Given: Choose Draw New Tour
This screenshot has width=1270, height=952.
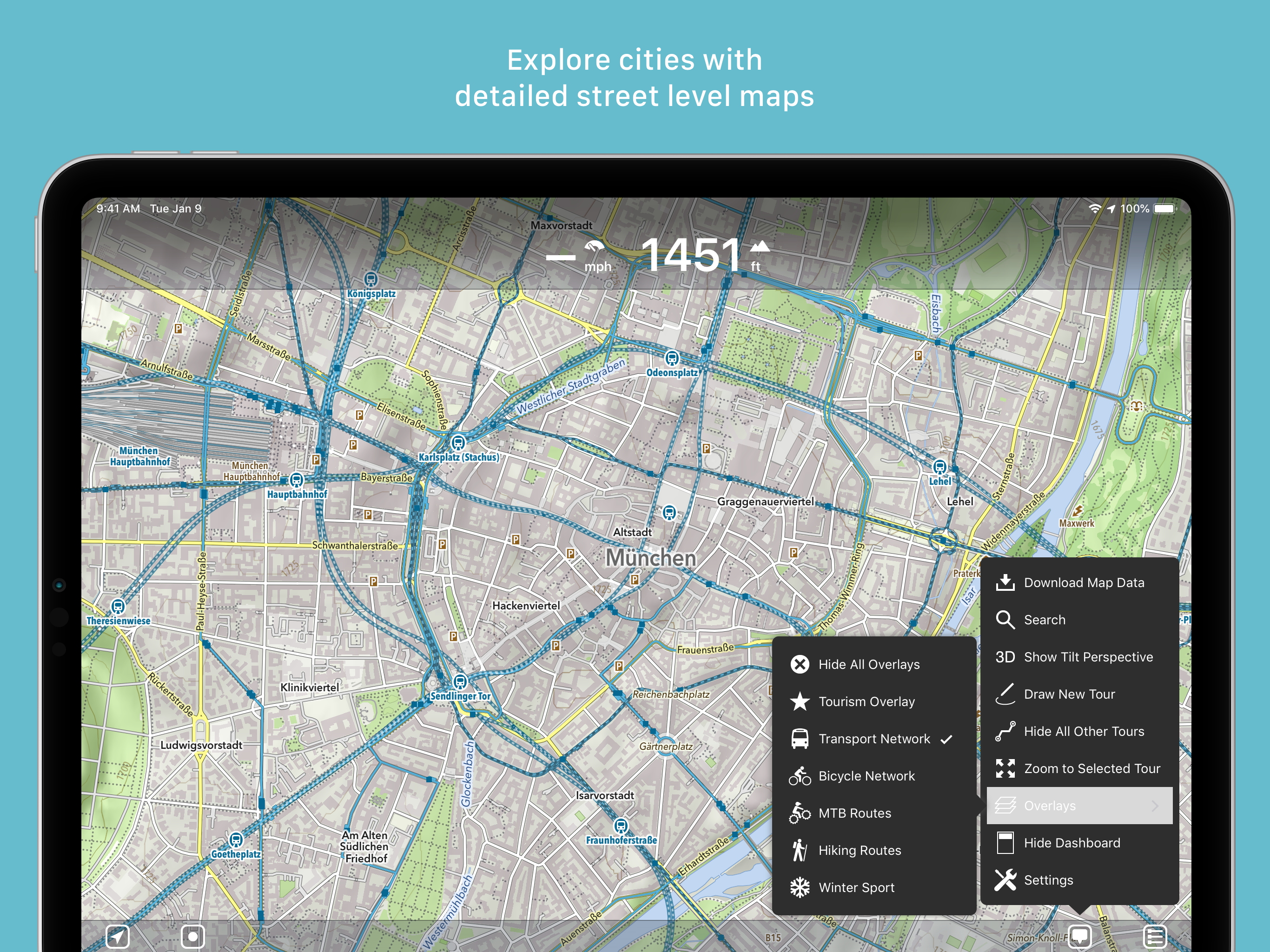Looking at the screenshot, I should click(x=1068, y=694).
